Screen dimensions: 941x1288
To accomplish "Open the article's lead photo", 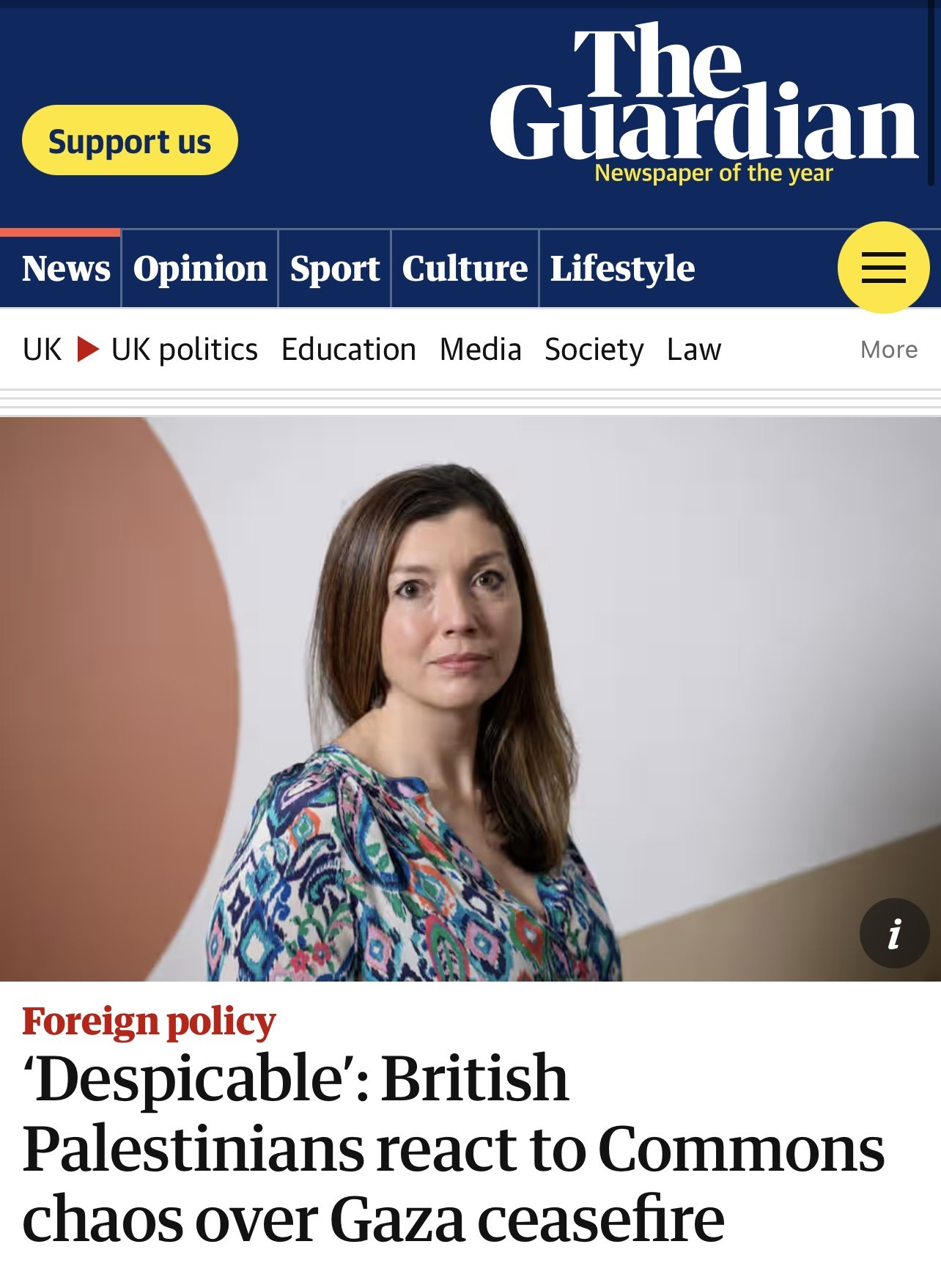I will (471, 699).
